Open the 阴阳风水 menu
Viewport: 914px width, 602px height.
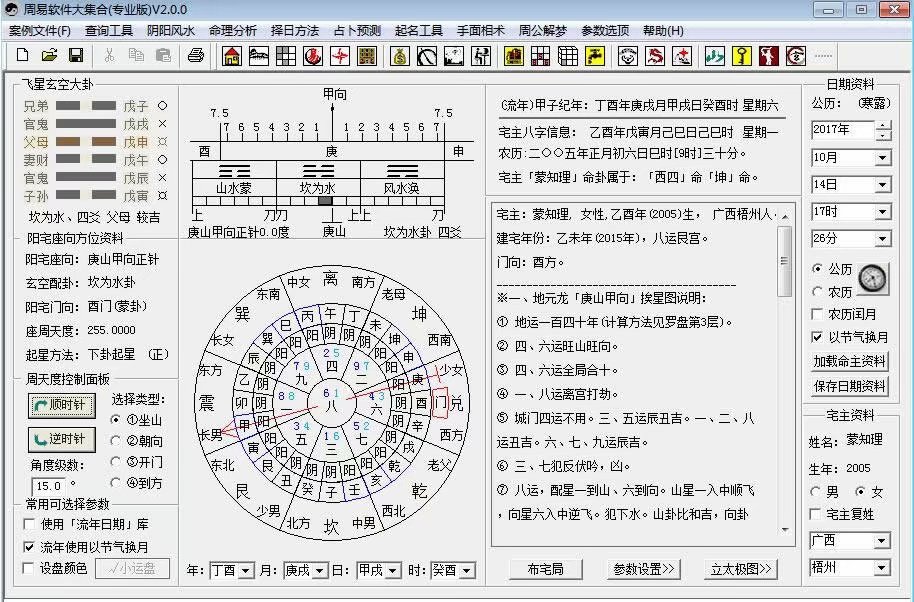click(x=171, y=30)
